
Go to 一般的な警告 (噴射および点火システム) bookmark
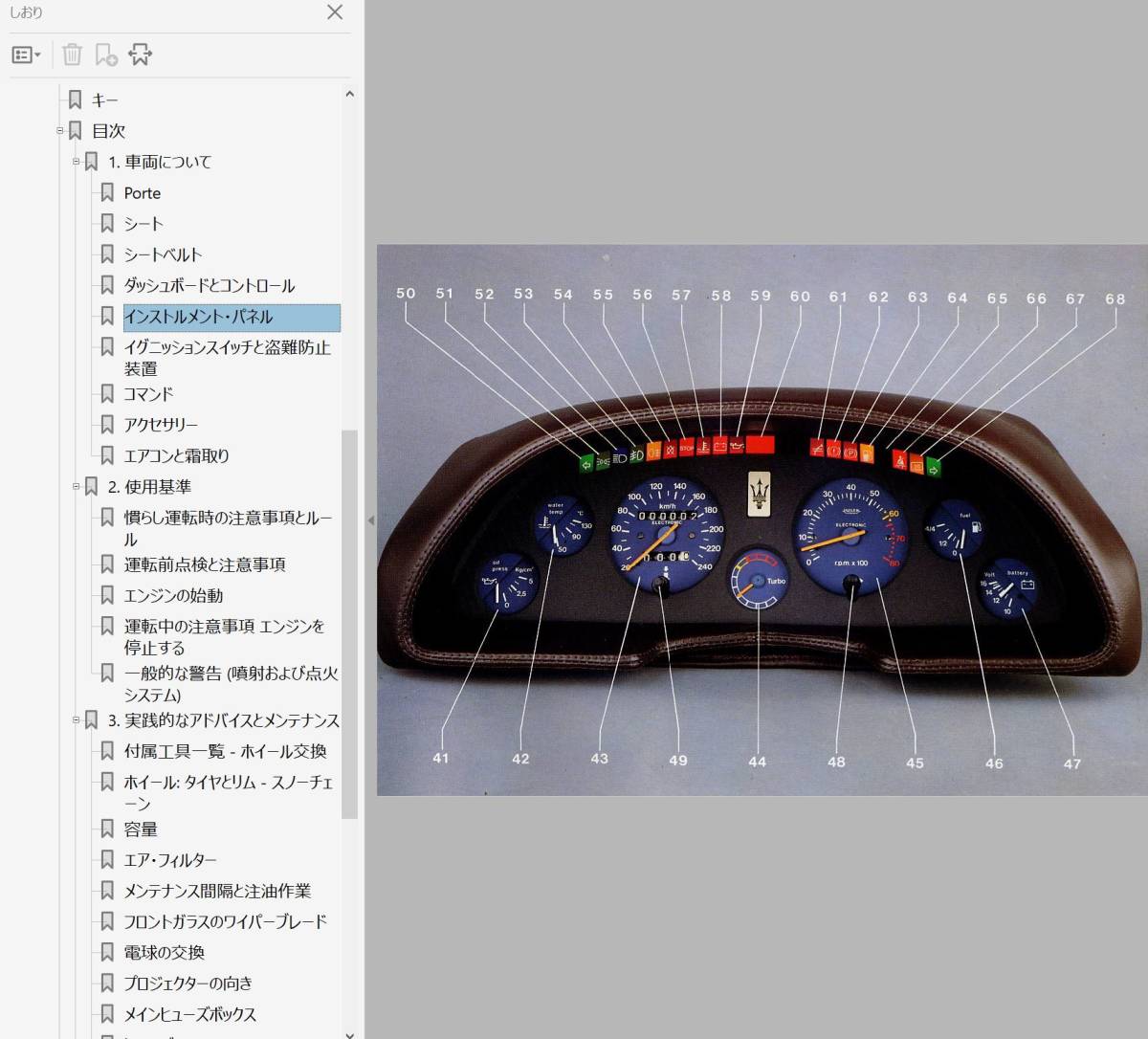click(232, 684)
